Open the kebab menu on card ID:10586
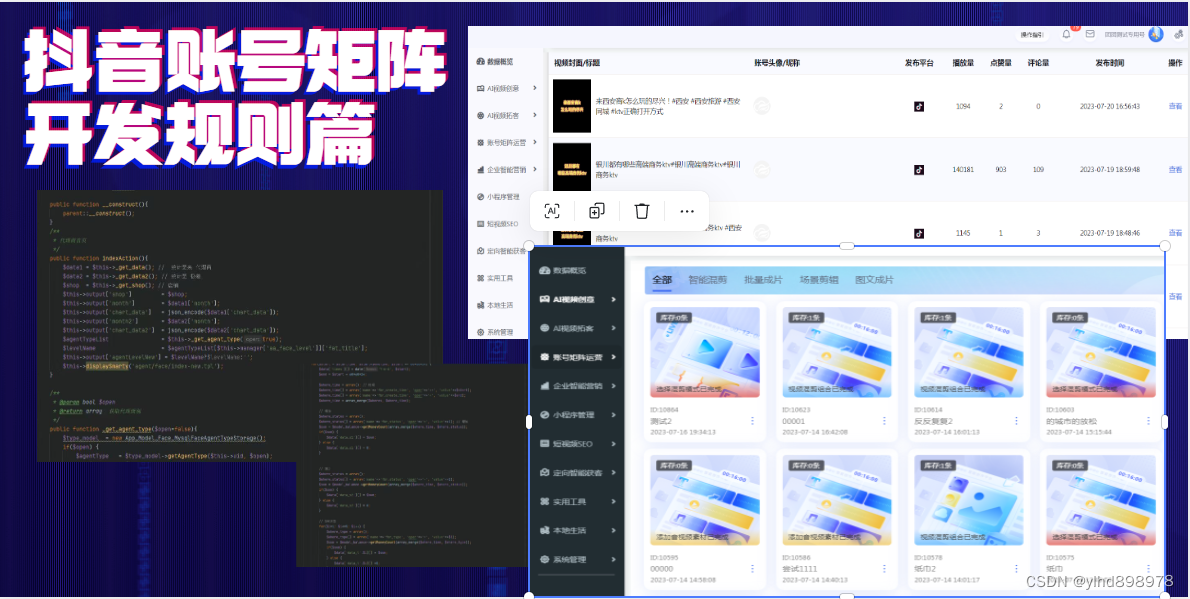 pyautogui.click(x=884, y=569)
